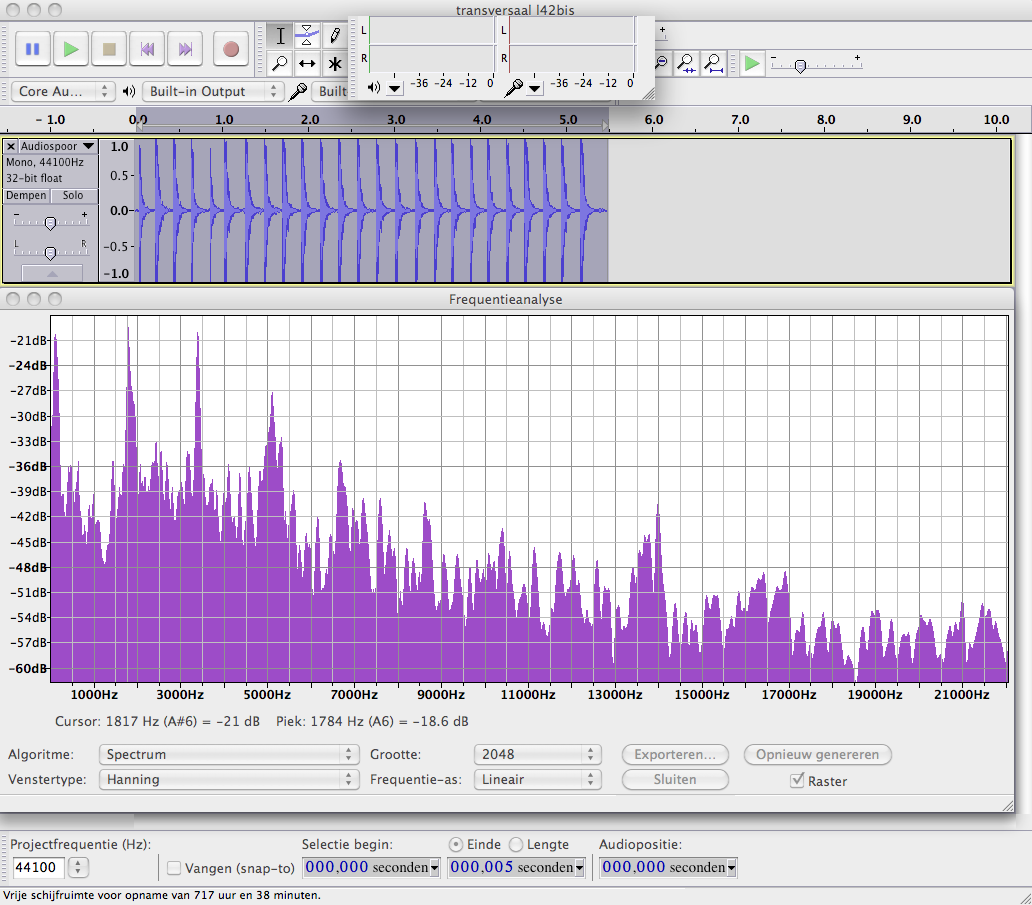Viewport: 1032px width, 905px height.
Task: Toggle the Vangen (snap-to) checkbox
Action: point(174,868)
